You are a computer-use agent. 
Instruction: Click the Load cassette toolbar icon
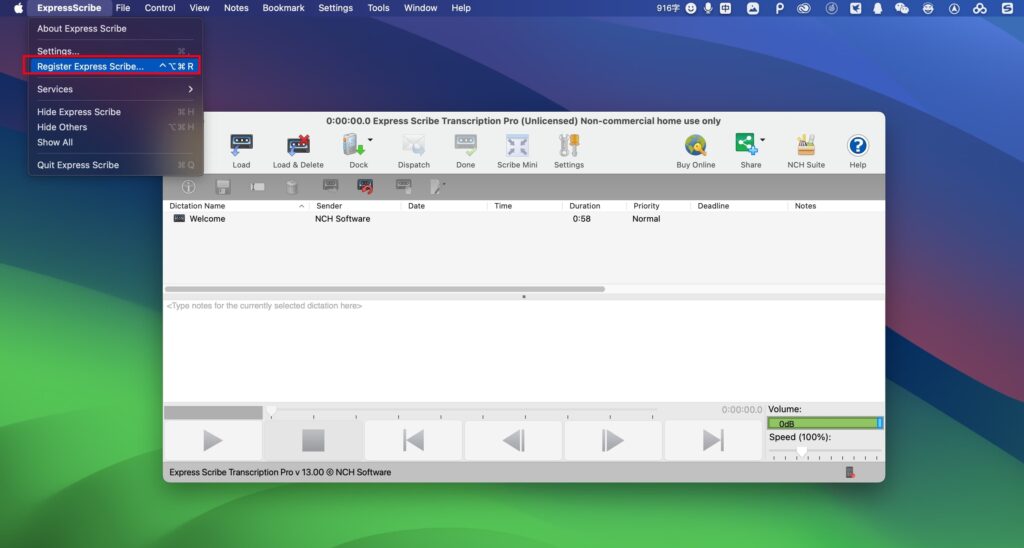pyautogui.click(x=241, y=145)
